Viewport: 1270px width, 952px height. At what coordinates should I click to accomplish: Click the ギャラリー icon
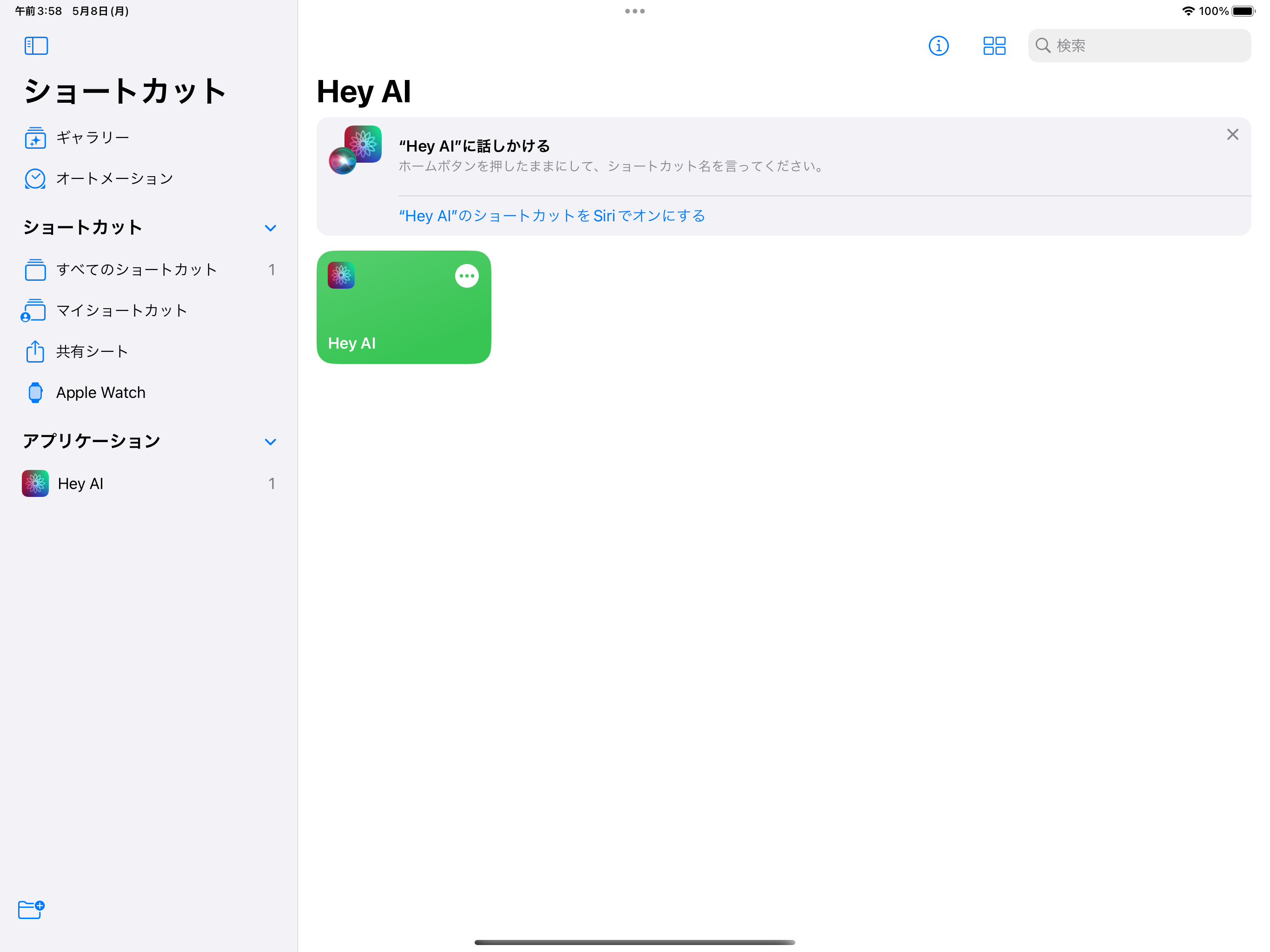tap(35, 138)
